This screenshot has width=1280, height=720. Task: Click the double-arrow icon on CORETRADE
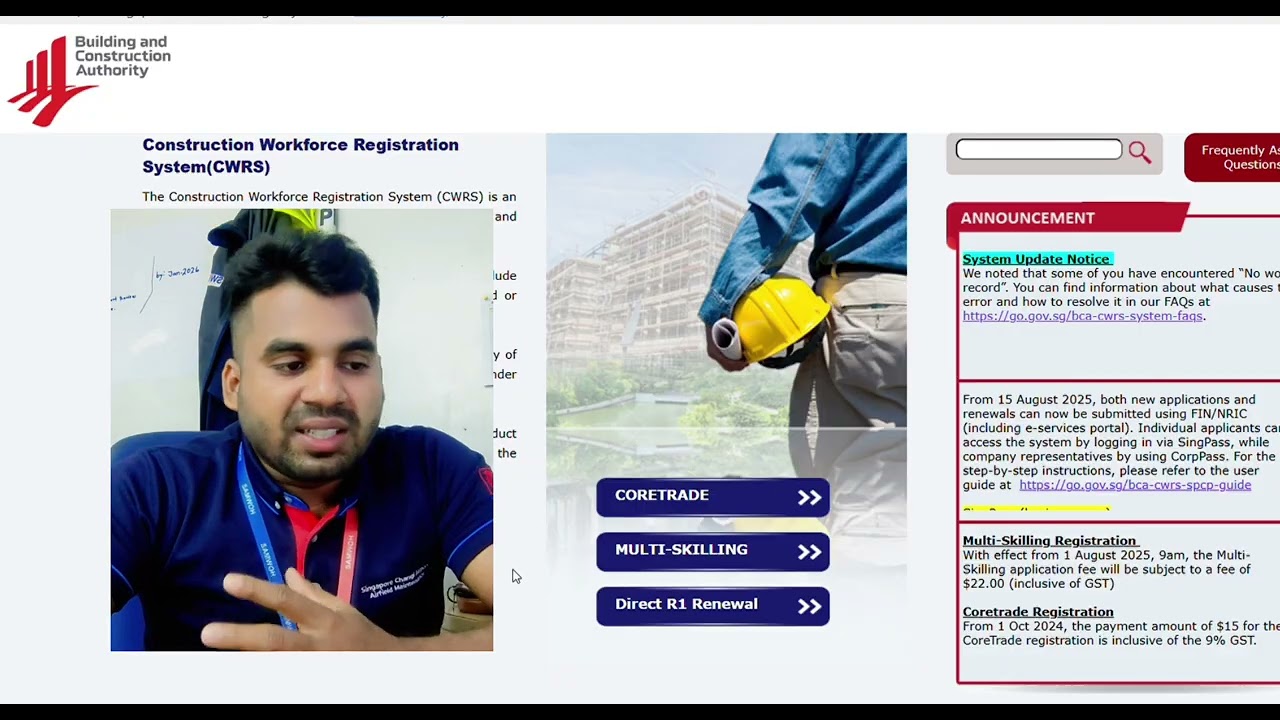[809, 497]
